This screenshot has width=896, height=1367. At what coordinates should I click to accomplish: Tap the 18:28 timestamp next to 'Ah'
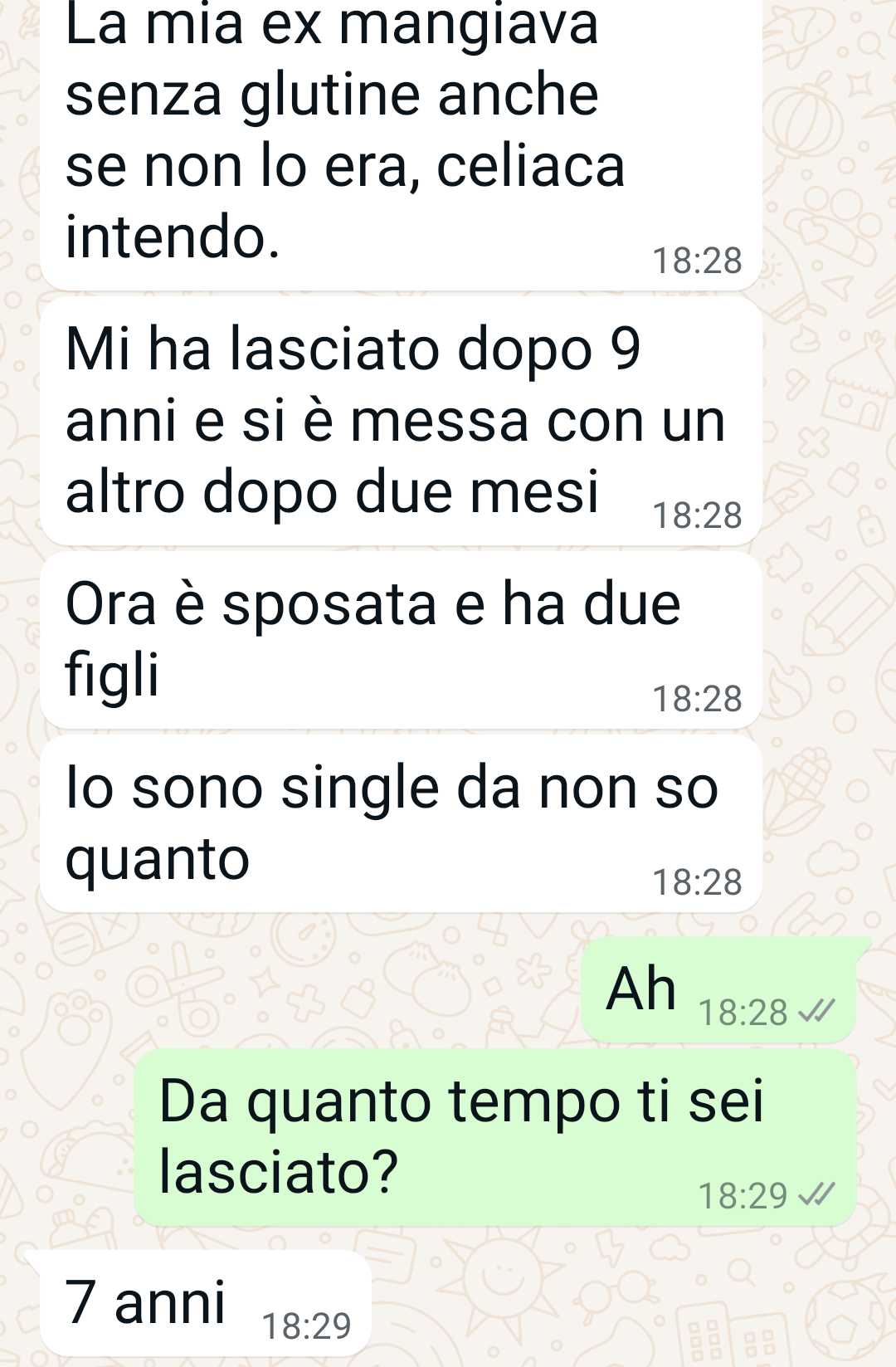click(x=743, y=1013)
